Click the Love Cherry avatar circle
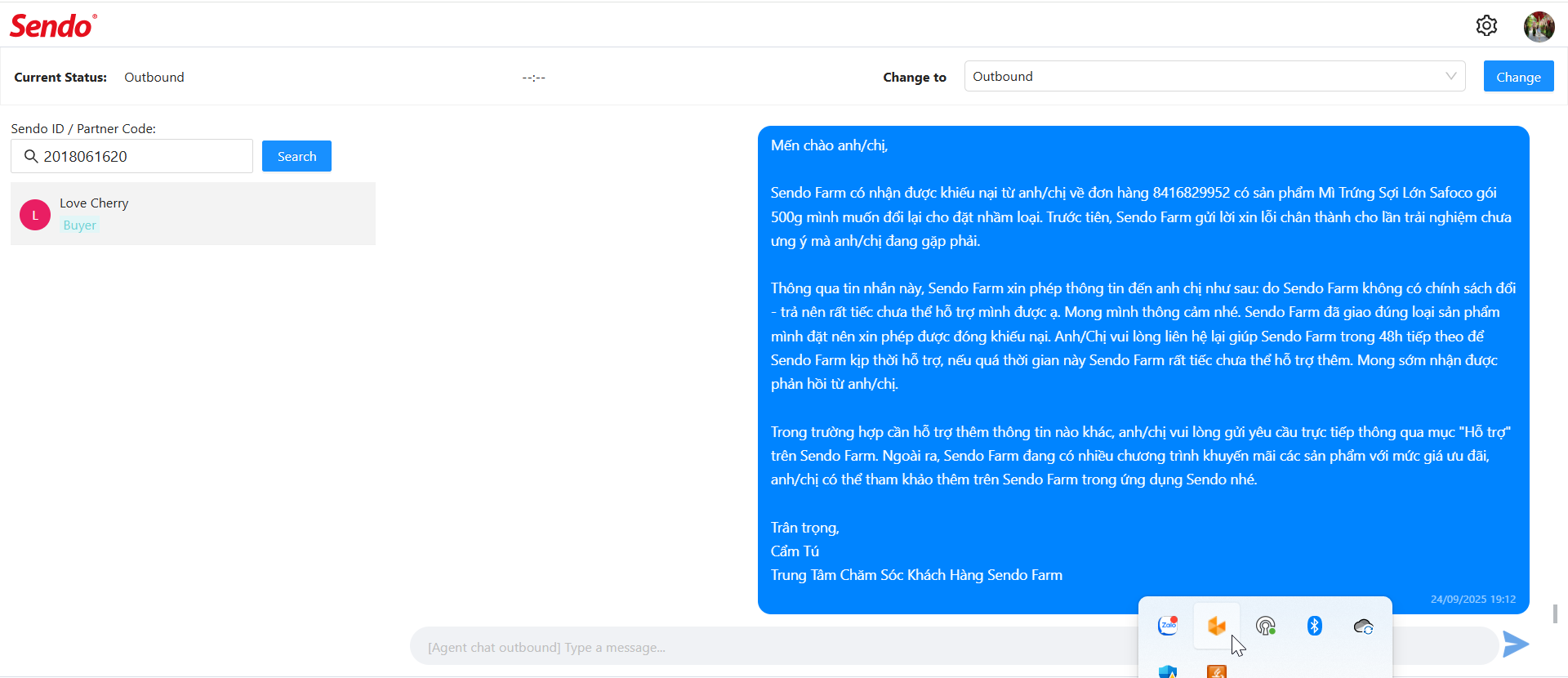The height and width of the screenshot is (678, 1568). pyautogui.click(x=35, y=215)
